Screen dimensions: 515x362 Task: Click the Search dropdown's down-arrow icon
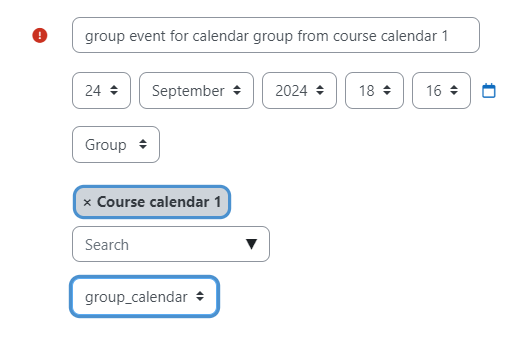pyautogui.click(x=251, y=244)
